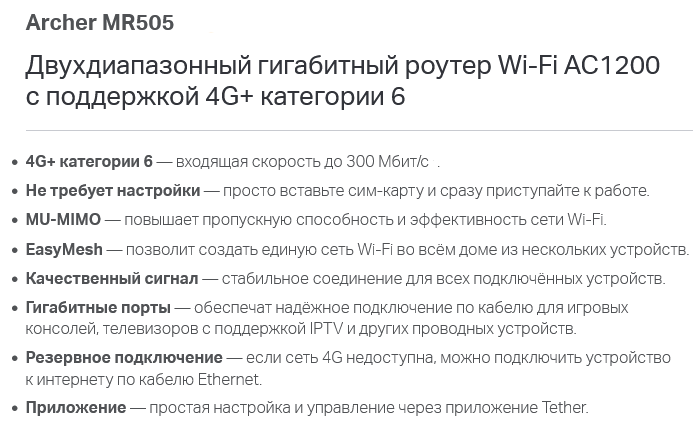693x431 pixels.
Task: Click the MU-MIMO description about Wi-Fi network efficiency
Action: point(366,220)
